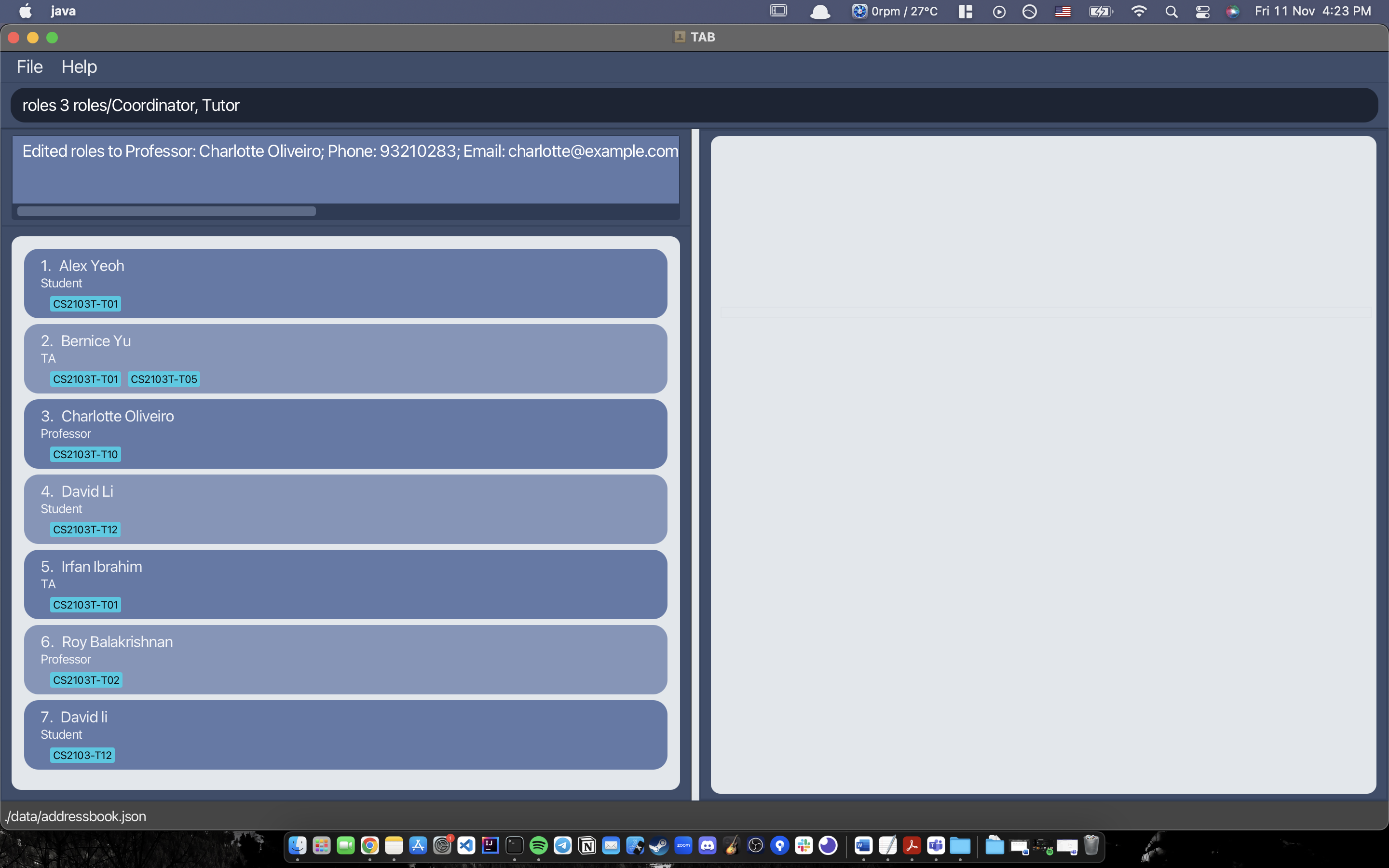Screen dimensions: 1389x868
Task: Select the Charlotte Oliveiro contact card
Action: tap(345, 434)
